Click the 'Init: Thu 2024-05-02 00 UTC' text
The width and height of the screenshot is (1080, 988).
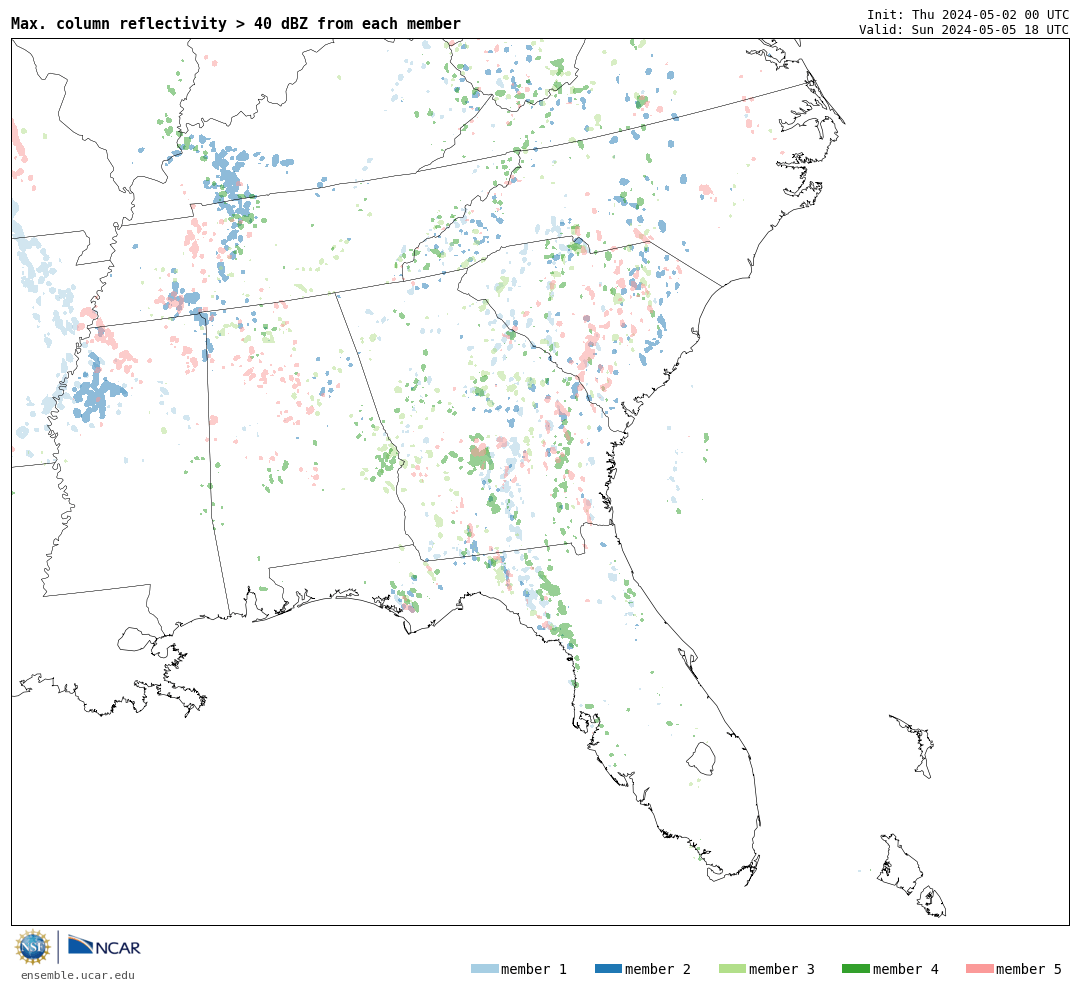click(x=968, y=14)
